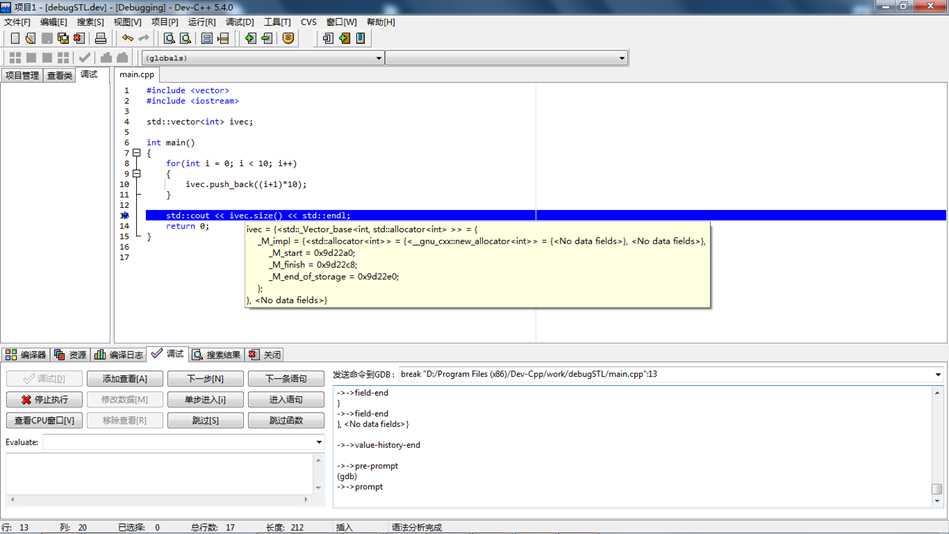Image resolution: width=949 pixels, height=534 pixels.
Task: Click the 下一条语句 button
Action: (x=286, y=379)
